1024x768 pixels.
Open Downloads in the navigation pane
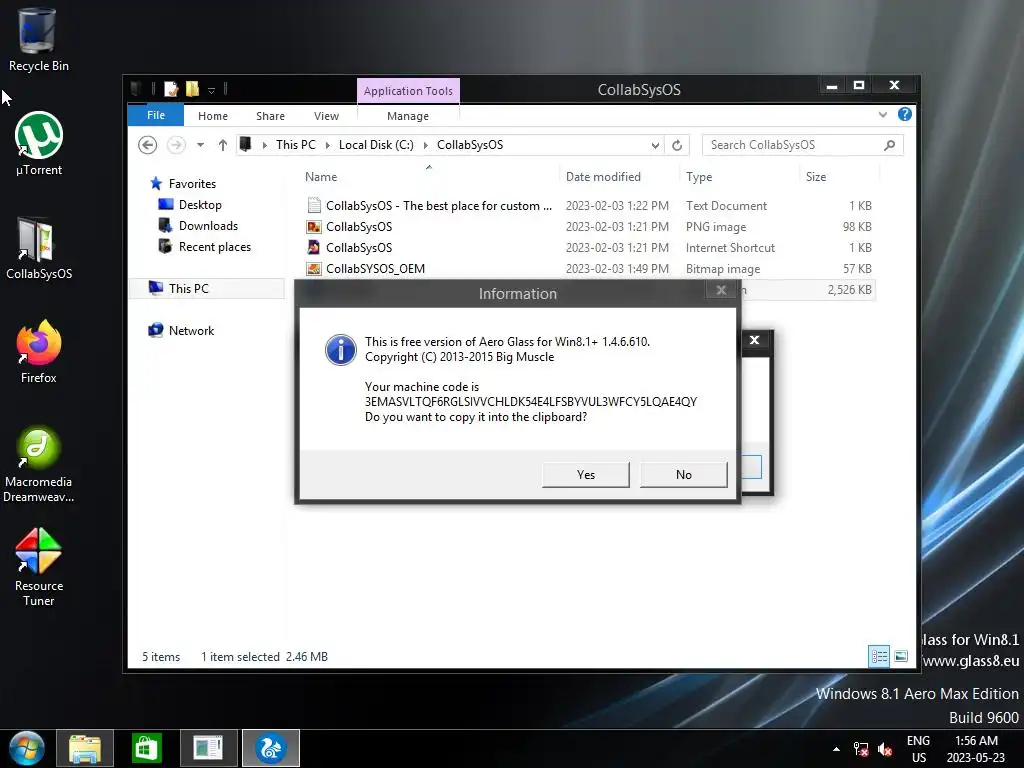(208, 225)
